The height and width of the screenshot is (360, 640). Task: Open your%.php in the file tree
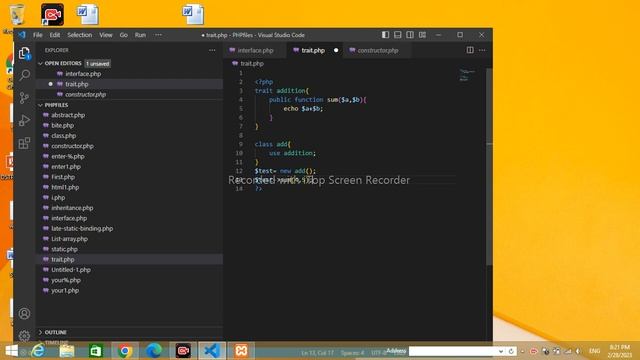click(130, 280)
